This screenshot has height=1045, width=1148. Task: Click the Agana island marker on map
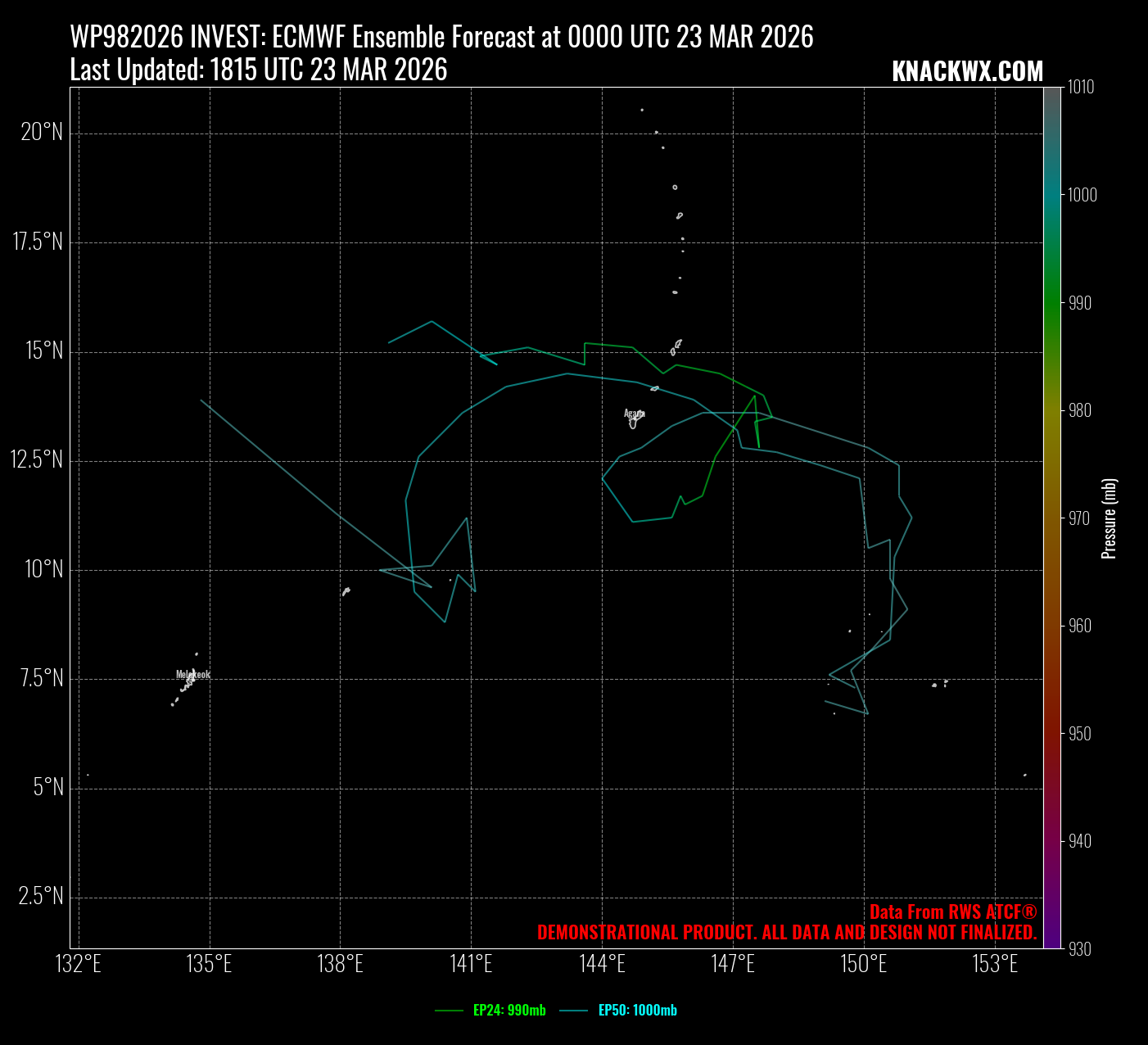click(x=633, y=419)
